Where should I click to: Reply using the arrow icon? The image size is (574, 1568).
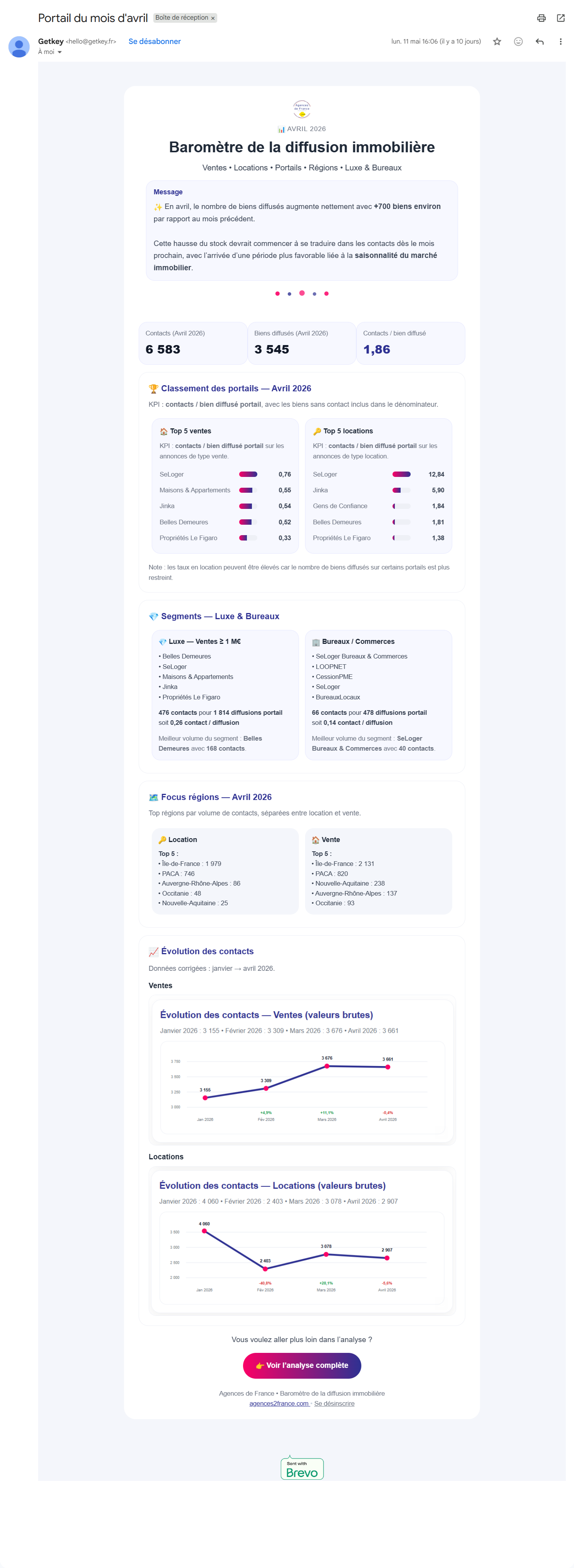click(x=539, y=41)
